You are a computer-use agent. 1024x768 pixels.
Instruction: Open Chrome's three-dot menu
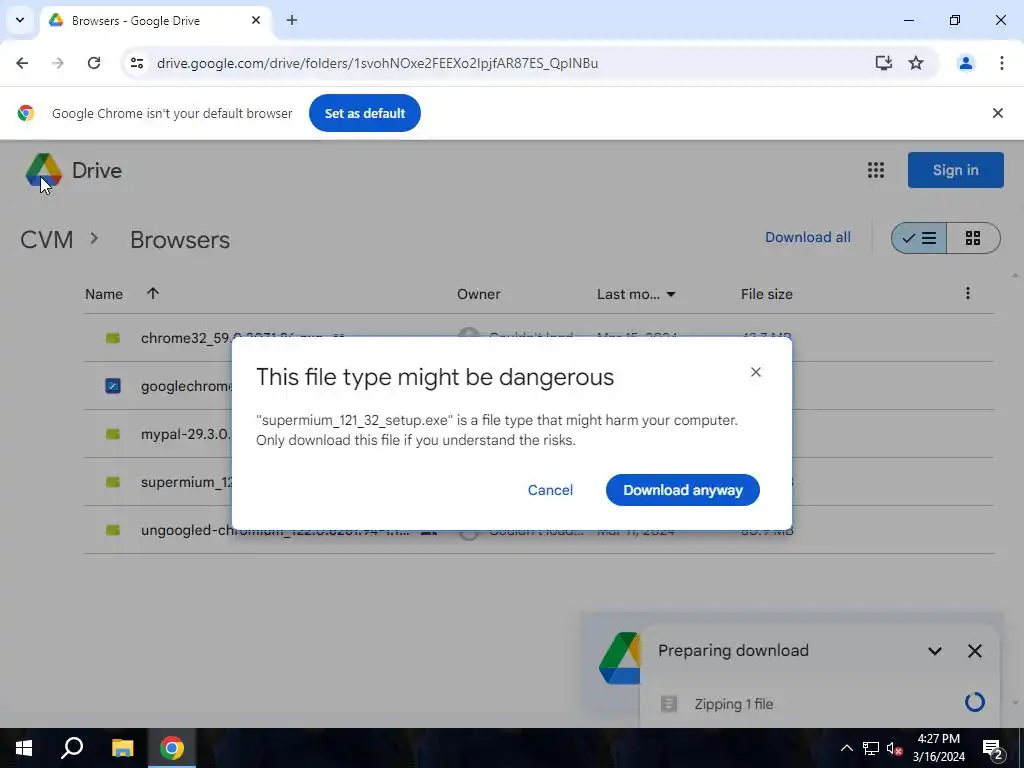tap(1001, 63)
